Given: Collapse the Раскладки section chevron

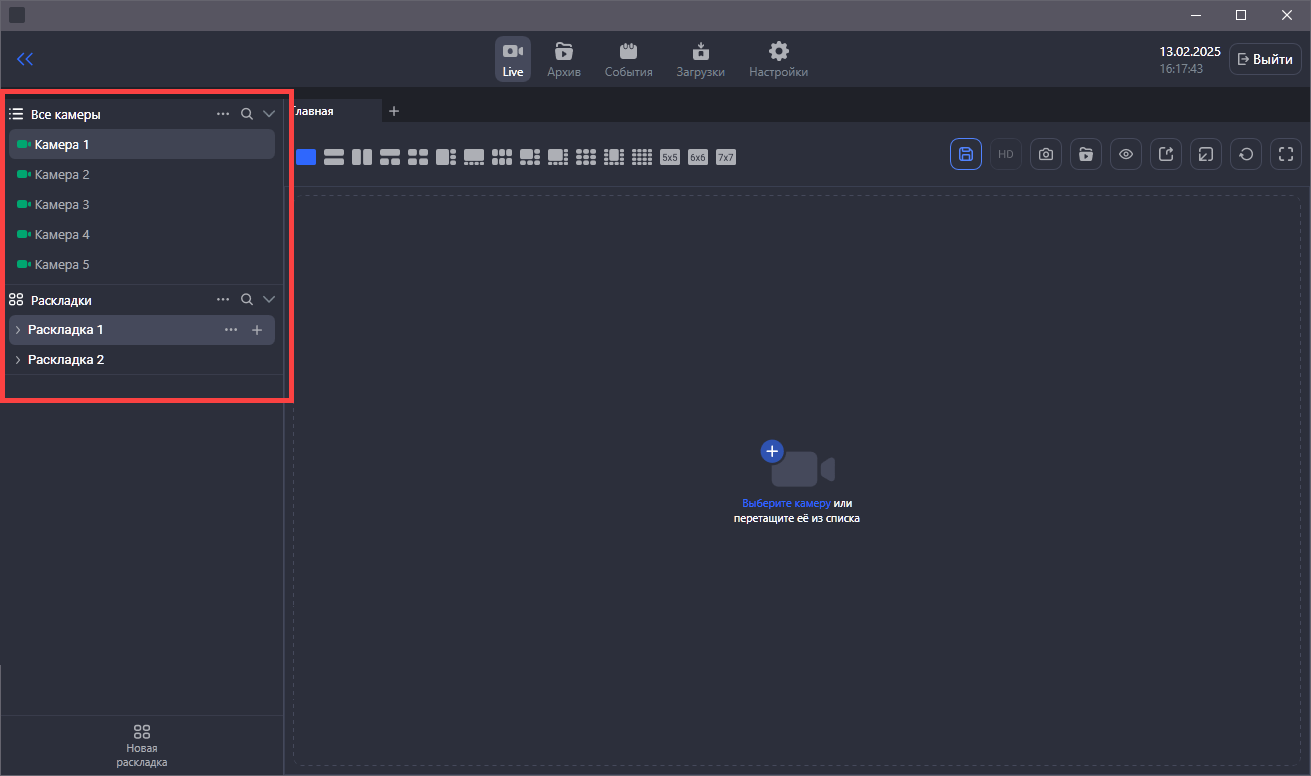Looking at the screenshot, I should pyautogui.click(x=268, y=299).
